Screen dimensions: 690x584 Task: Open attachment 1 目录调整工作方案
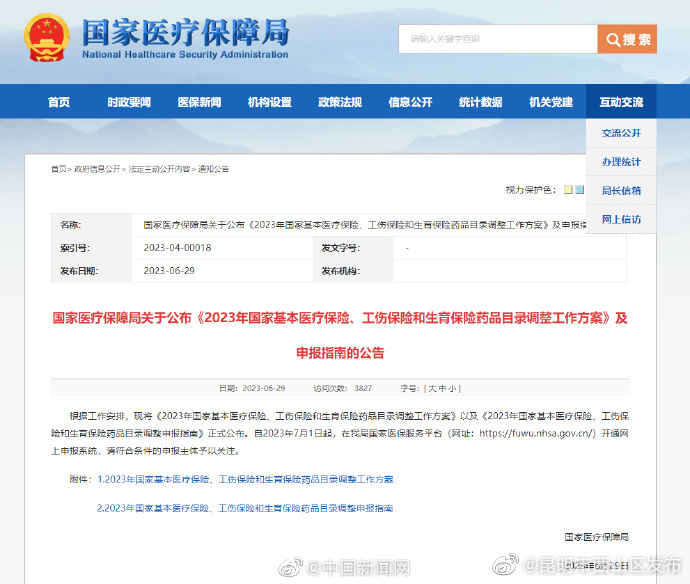pyautogui.click(x=245, y=479)
